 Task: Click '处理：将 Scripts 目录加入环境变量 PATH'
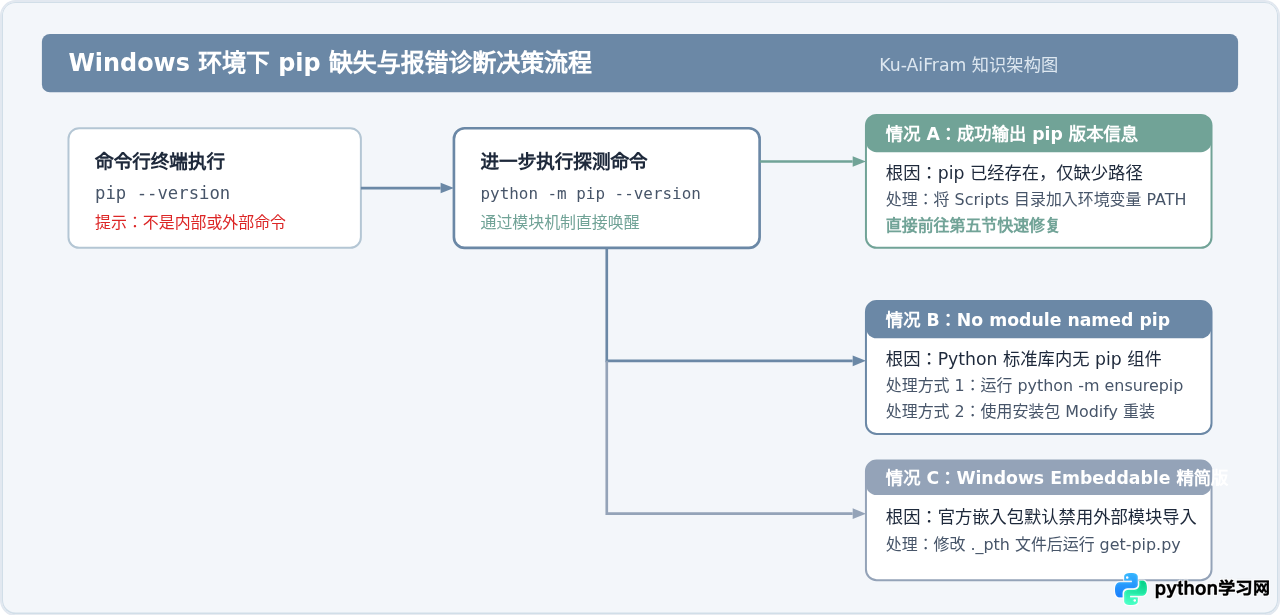[x=1036, y=199]
